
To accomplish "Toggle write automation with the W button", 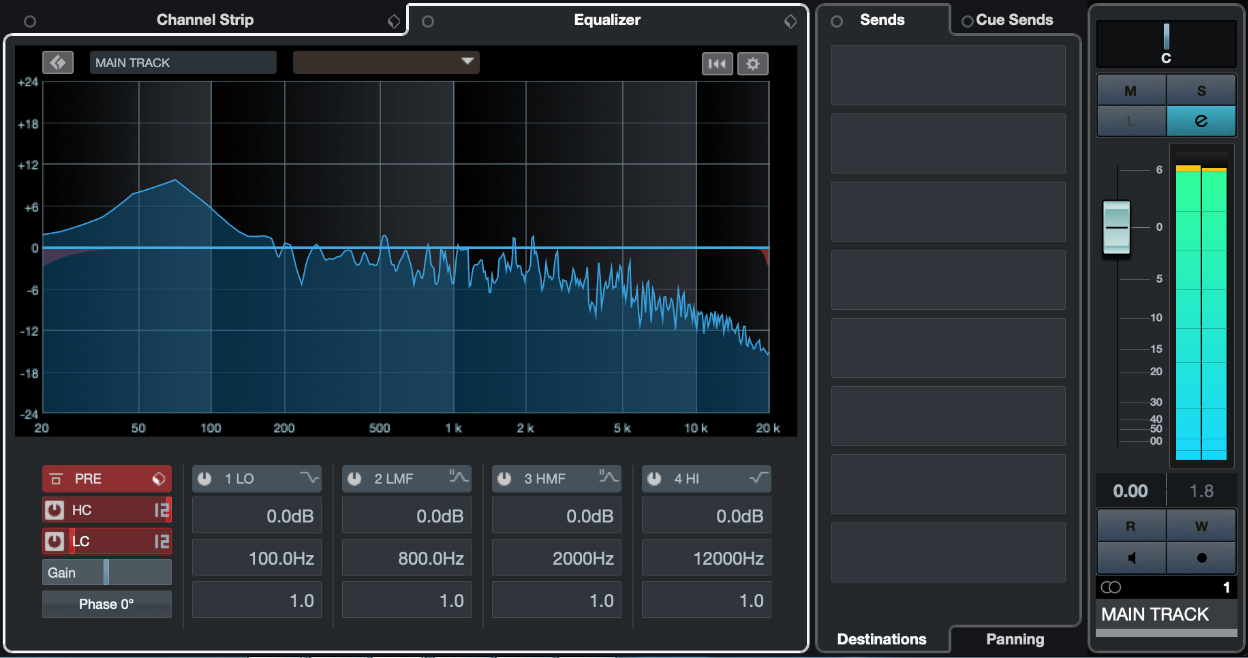I will 1200,526.
